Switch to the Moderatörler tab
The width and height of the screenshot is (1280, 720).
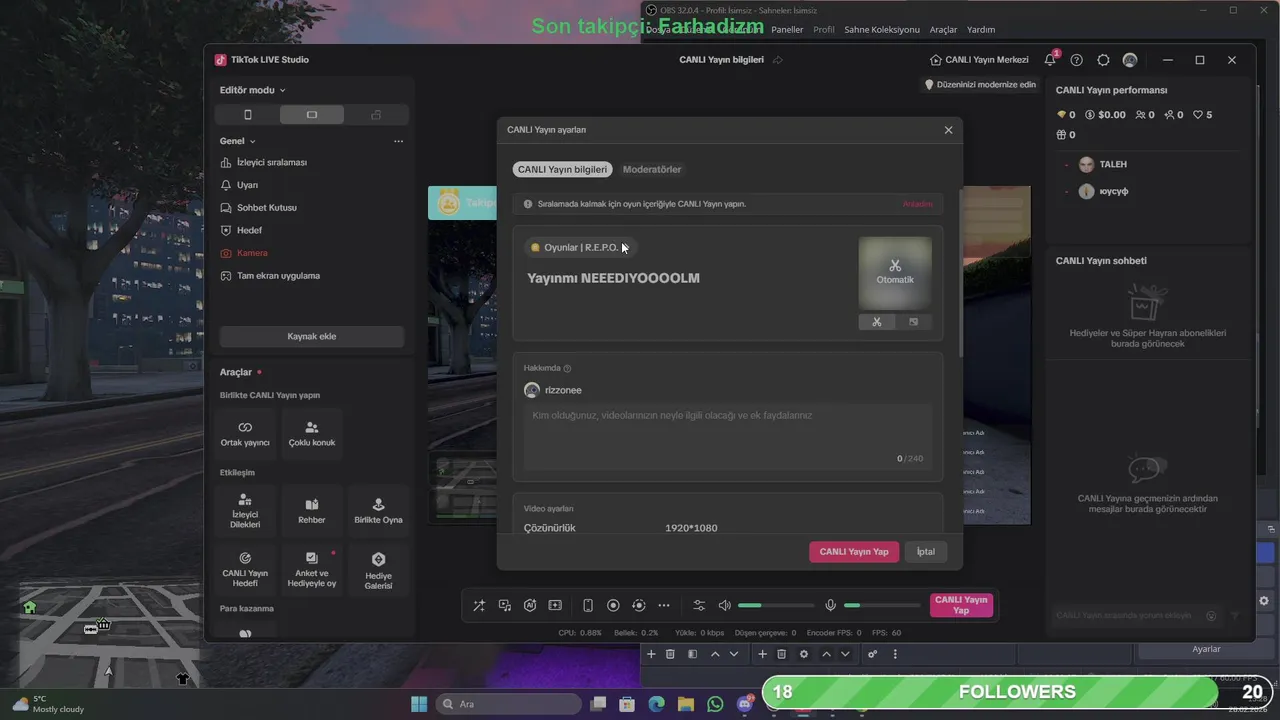tap(652, 169)
